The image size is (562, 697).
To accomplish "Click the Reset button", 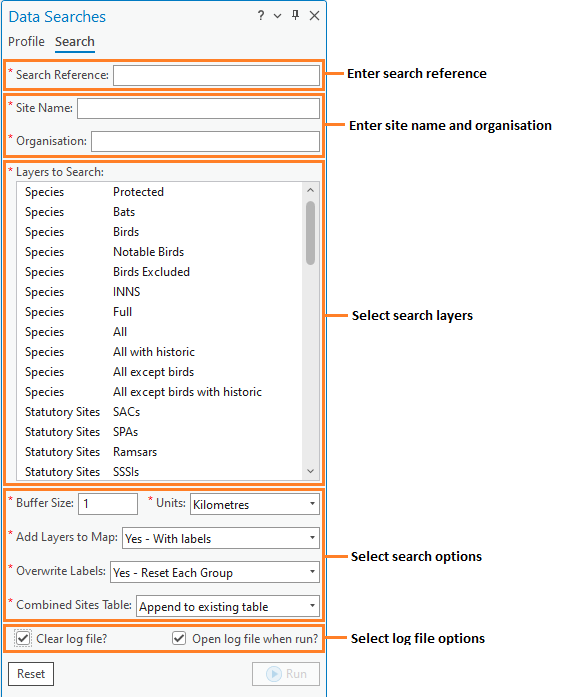I will point(31,674).
